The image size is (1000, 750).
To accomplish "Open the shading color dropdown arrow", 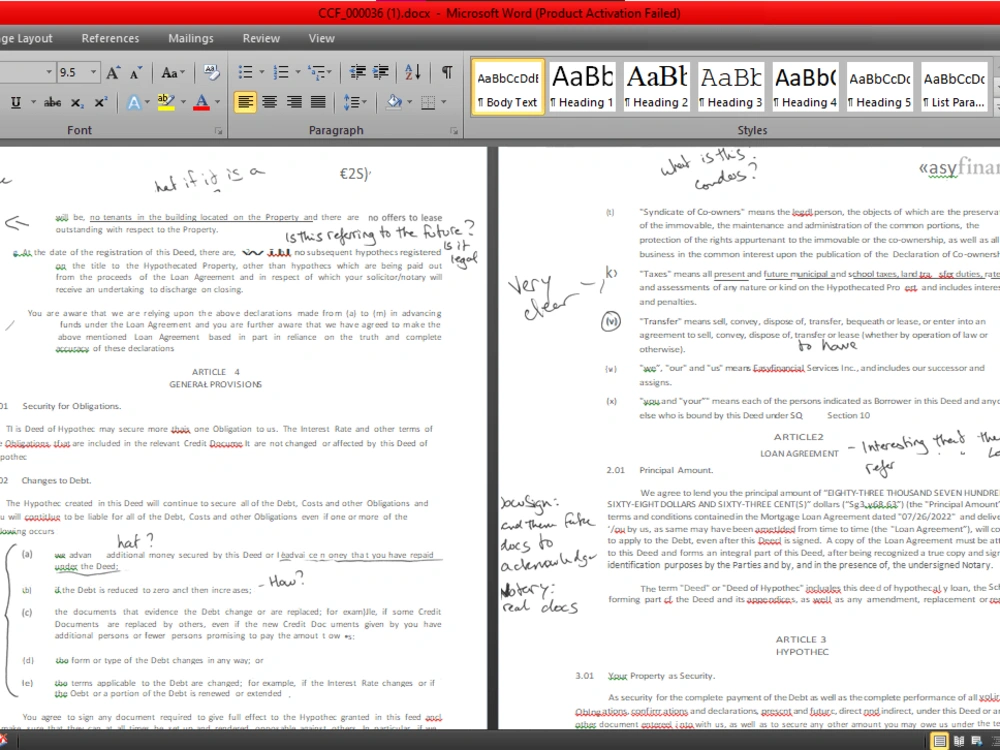I will pyautogui.click(x=409, y=102).
